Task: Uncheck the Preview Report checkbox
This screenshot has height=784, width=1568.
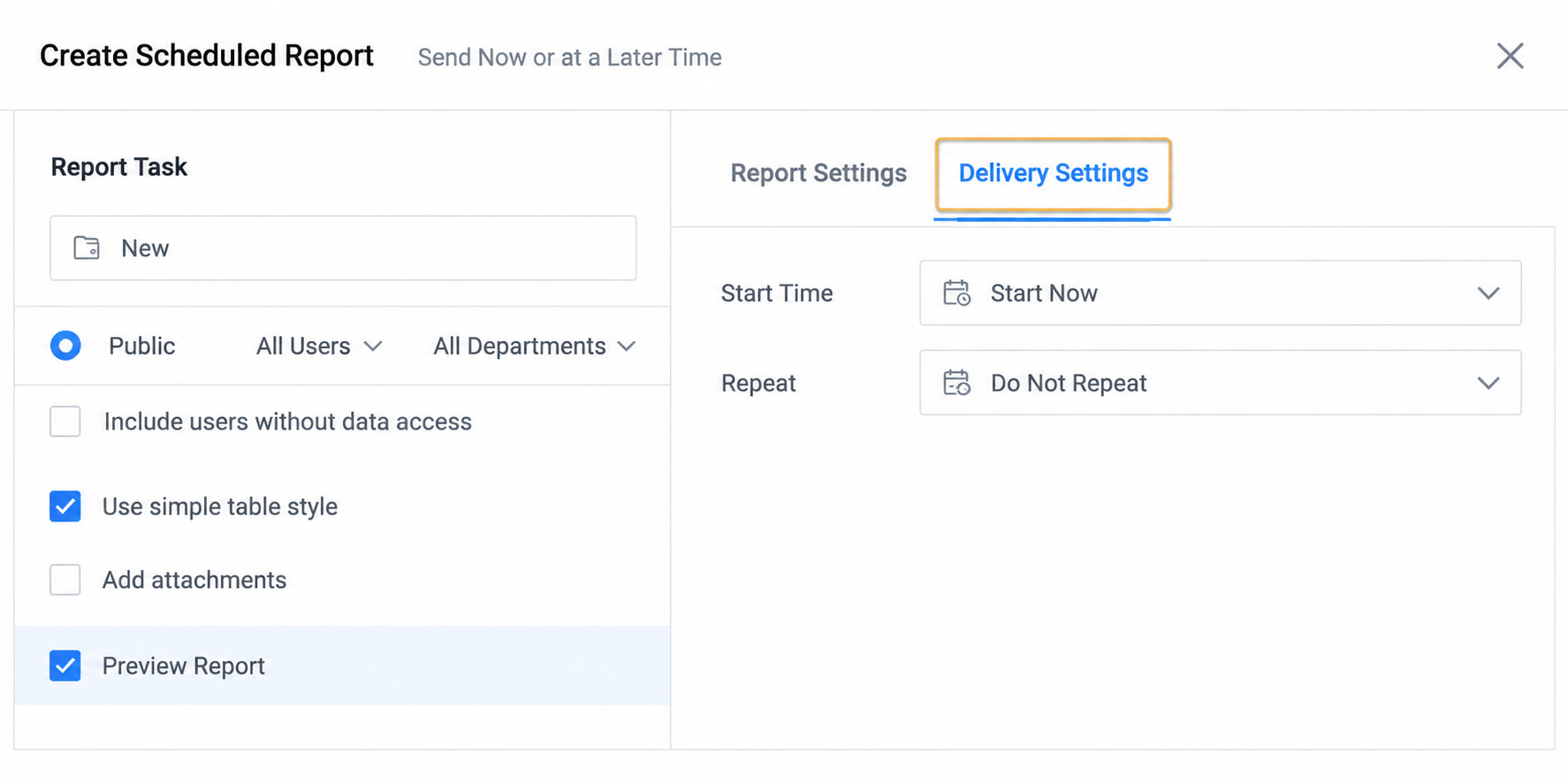Action: (x=65, y=666)
